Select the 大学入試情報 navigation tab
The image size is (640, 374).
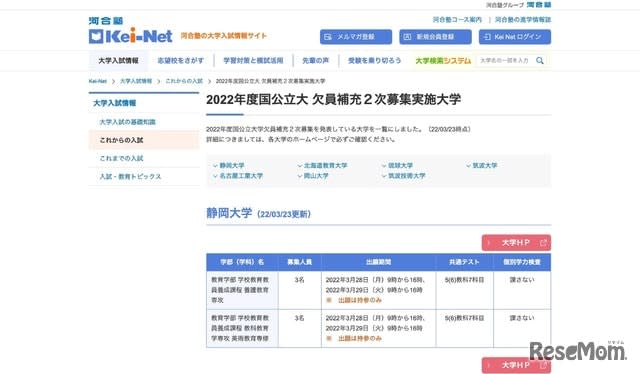[118, 61]
